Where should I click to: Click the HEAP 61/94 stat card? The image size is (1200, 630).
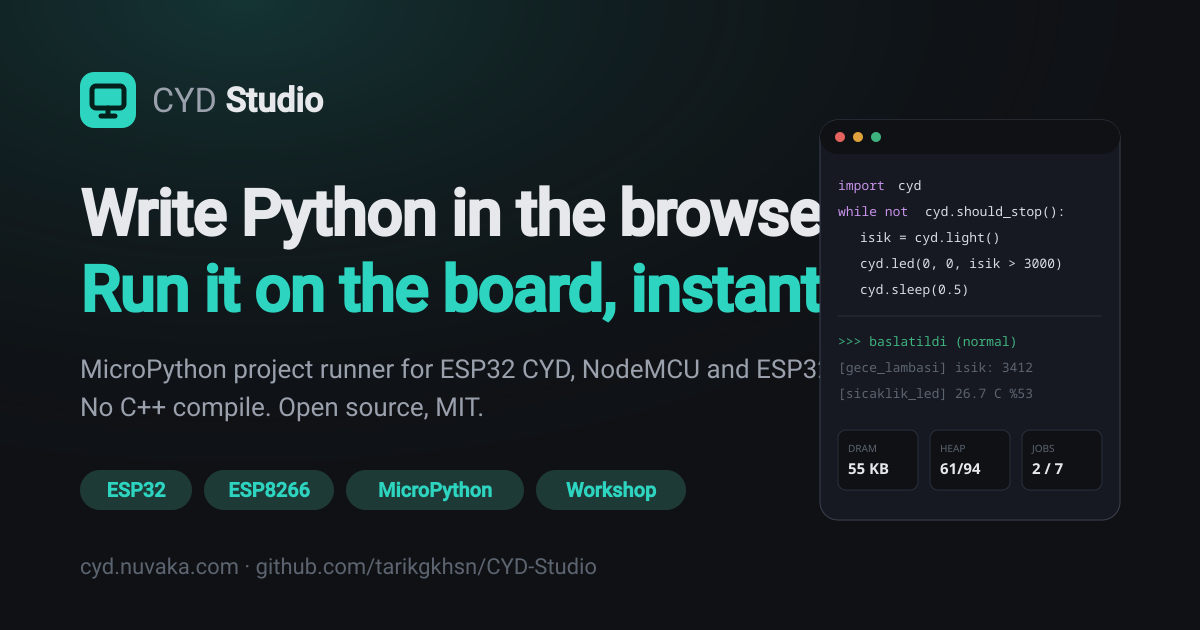tap(970, 460)
